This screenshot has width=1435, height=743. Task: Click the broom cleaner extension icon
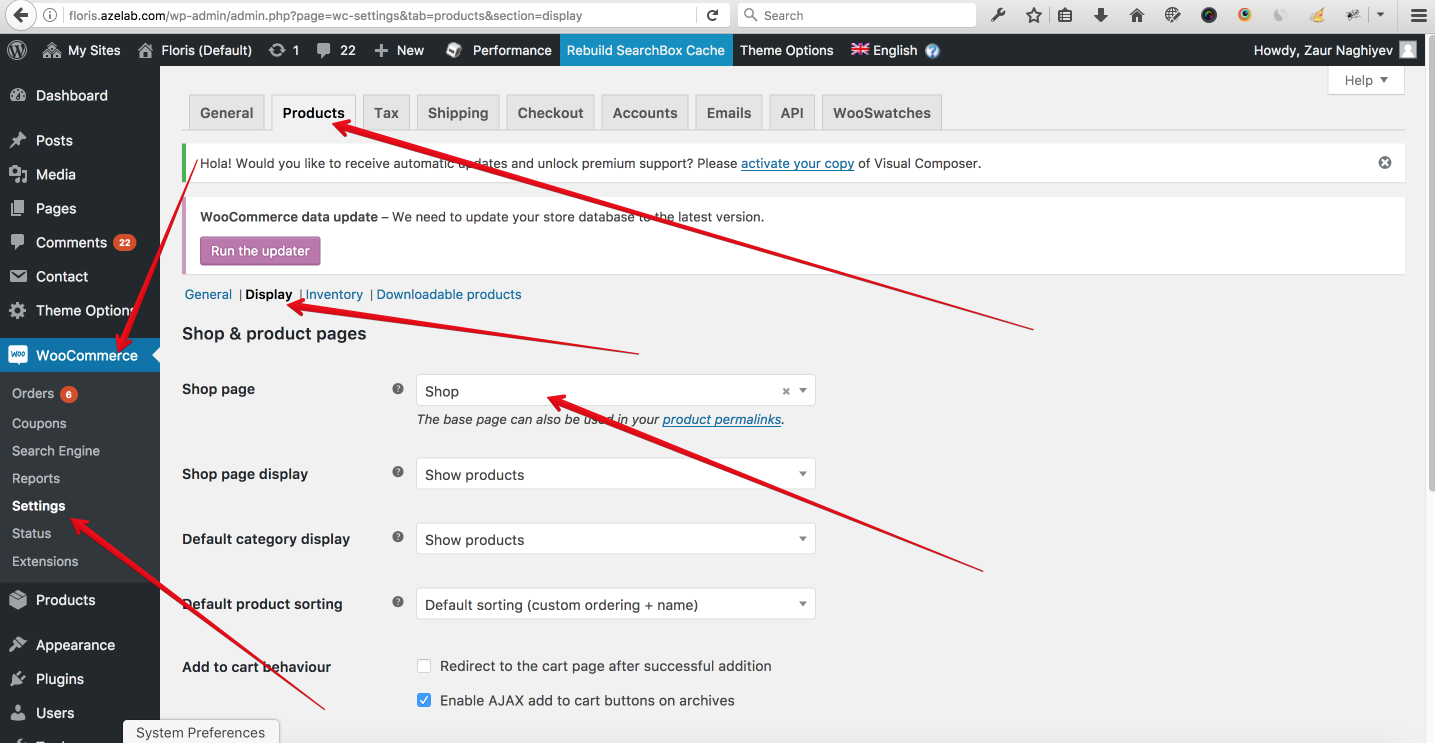(1317, 15)
